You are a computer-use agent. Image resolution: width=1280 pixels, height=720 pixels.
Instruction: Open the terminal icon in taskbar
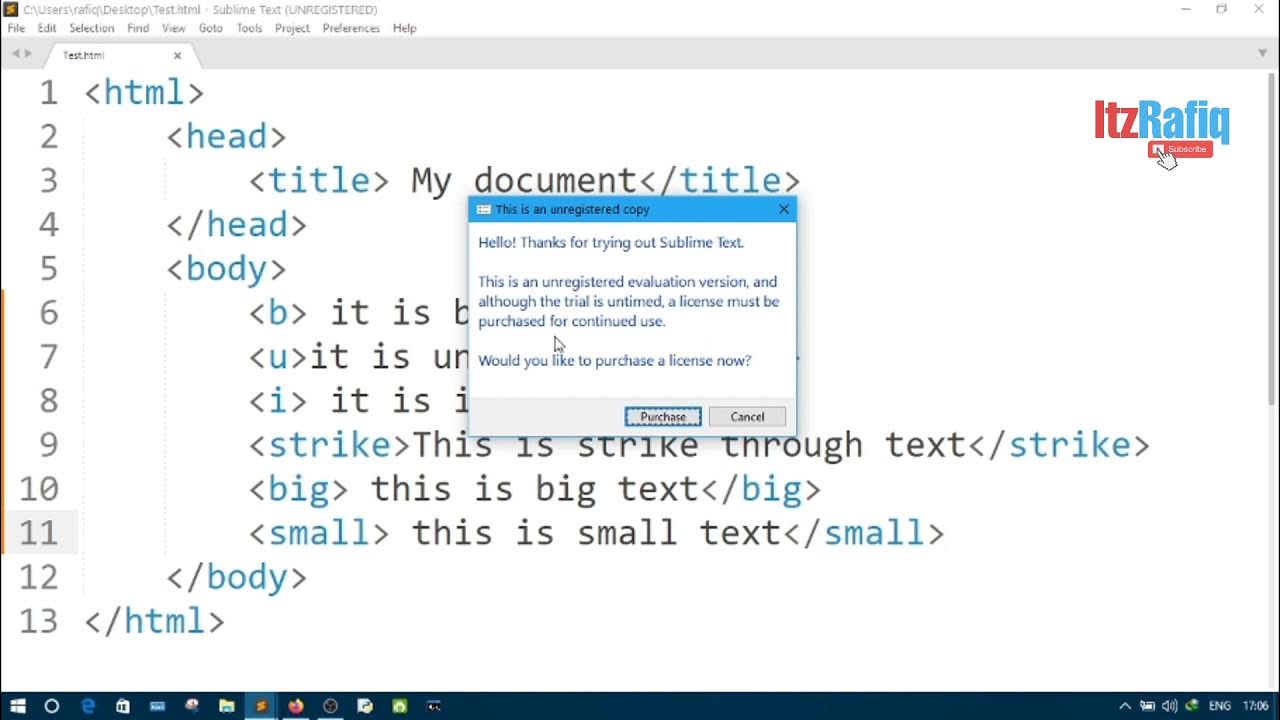[434, 706]
